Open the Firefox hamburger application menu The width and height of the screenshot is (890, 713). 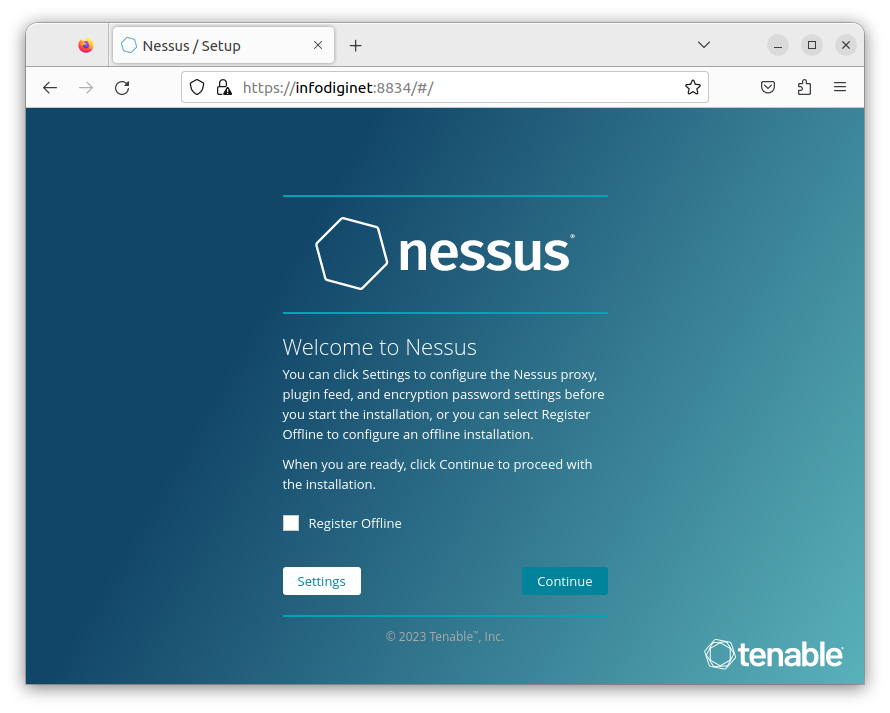840,87
